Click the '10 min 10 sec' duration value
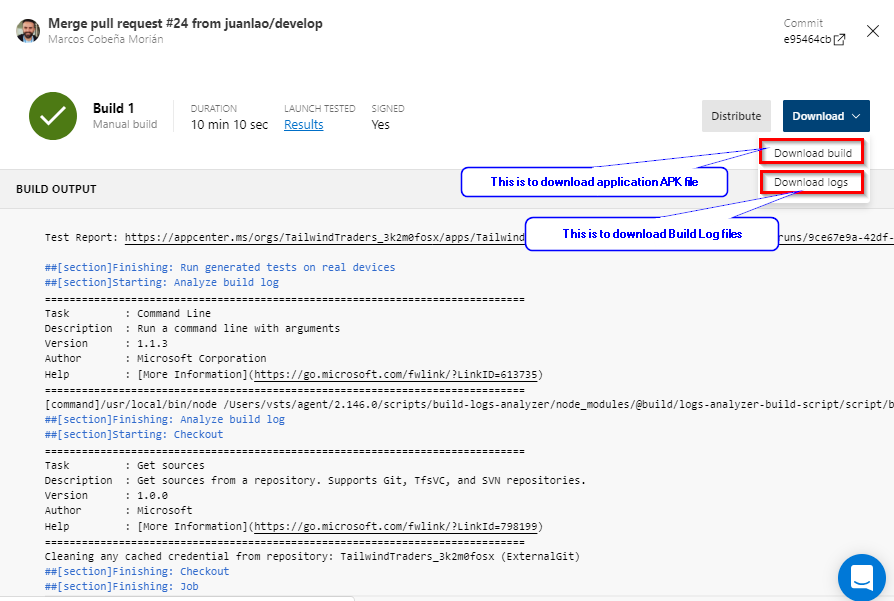The width and height of the screenshot is (894, 601). [229, 124]
